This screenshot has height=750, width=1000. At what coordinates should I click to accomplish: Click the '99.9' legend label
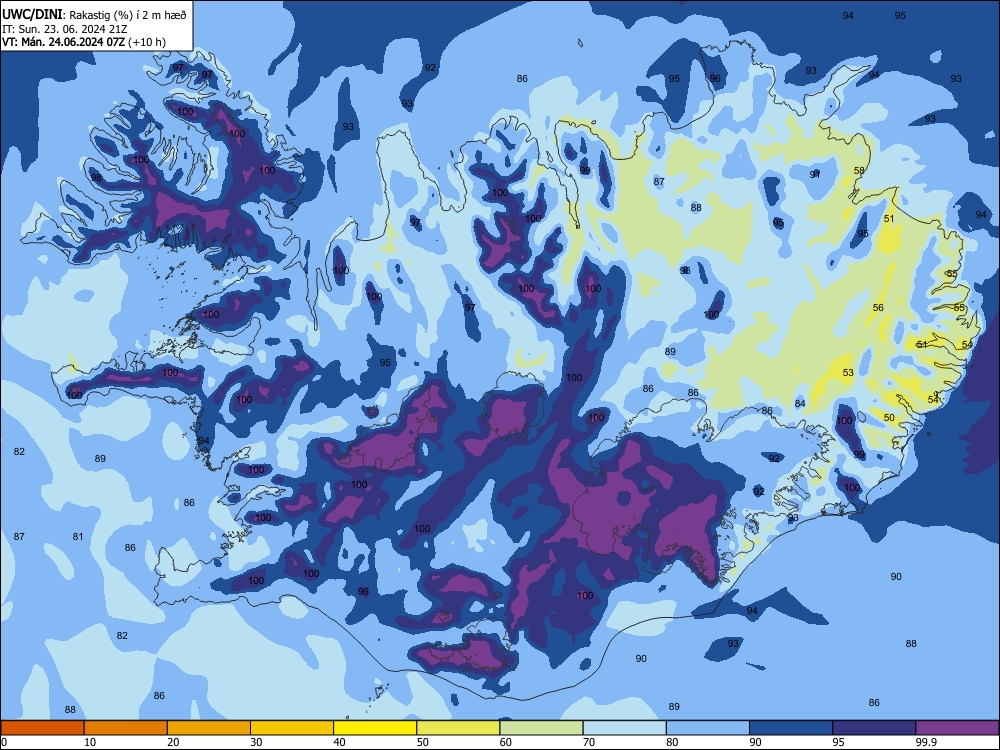pyautogui.click(x=925, y=742)
